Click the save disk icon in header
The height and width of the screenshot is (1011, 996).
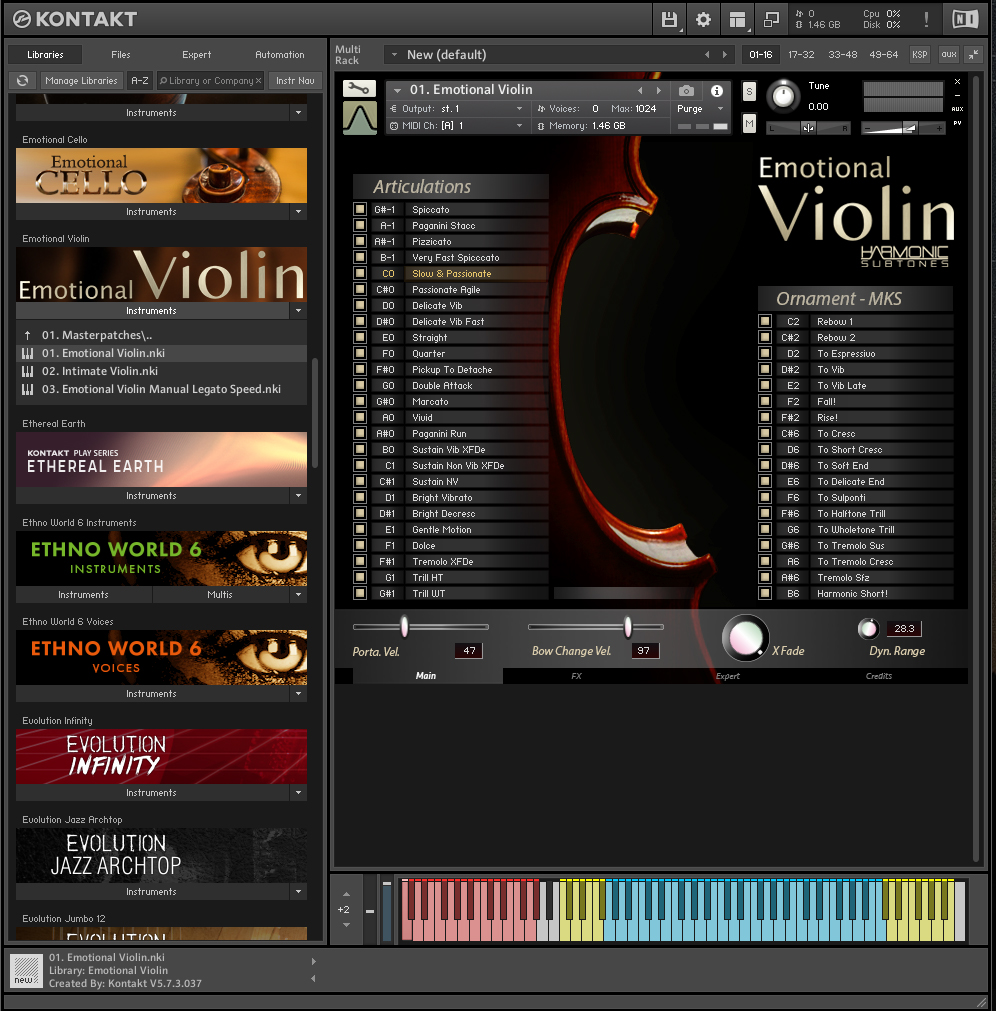click(x=669, y=19)
